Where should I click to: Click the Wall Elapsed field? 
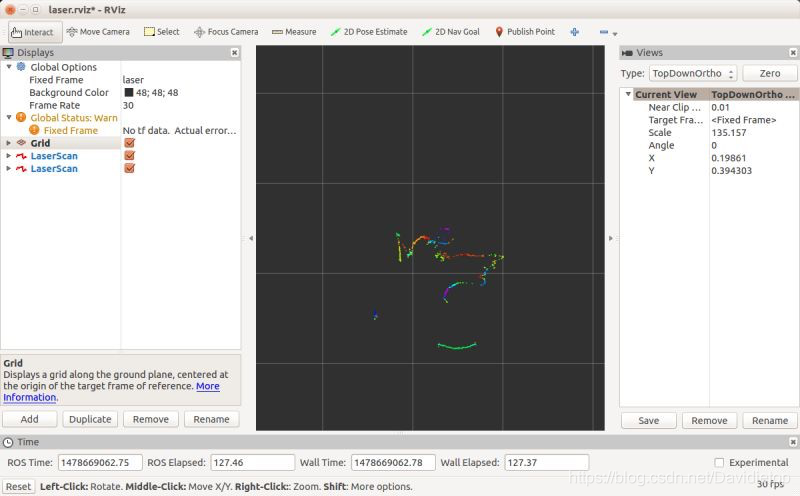(x=546, y=462)
